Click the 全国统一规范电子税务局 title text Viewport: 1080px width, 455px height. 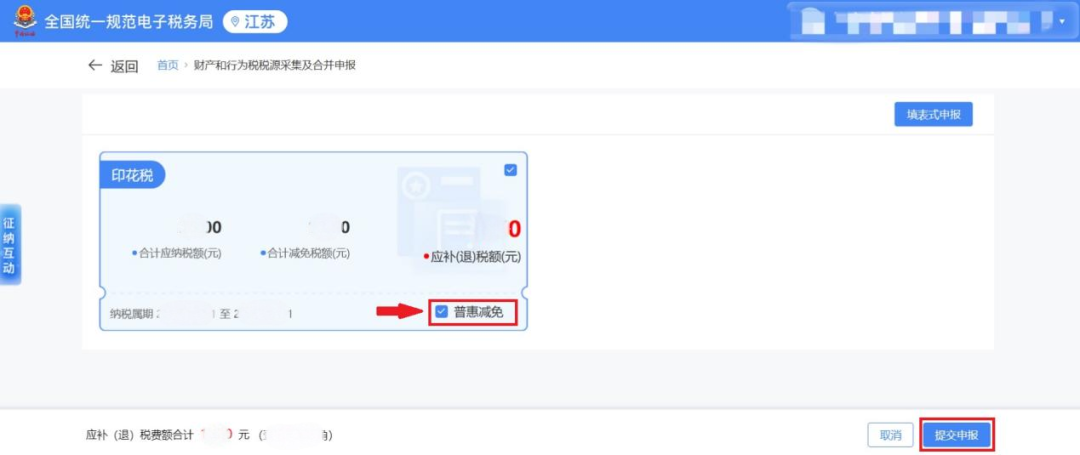pyautogui.click(x=129, y=22)
